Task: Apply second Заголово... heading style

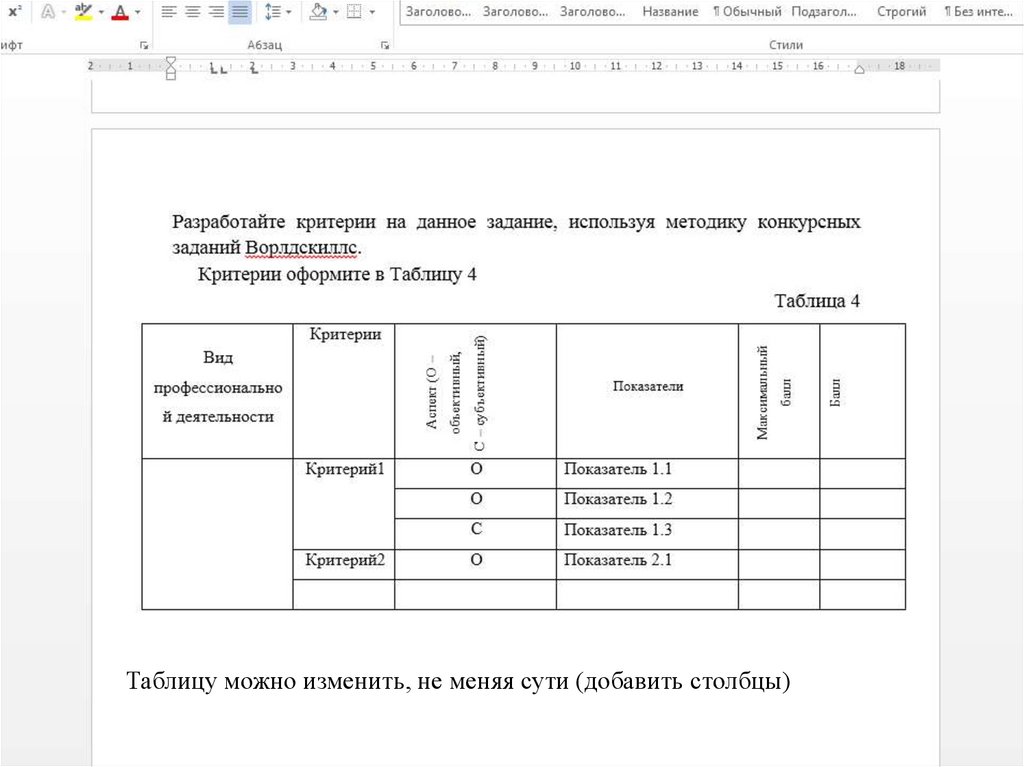Action: click(515, 12)
